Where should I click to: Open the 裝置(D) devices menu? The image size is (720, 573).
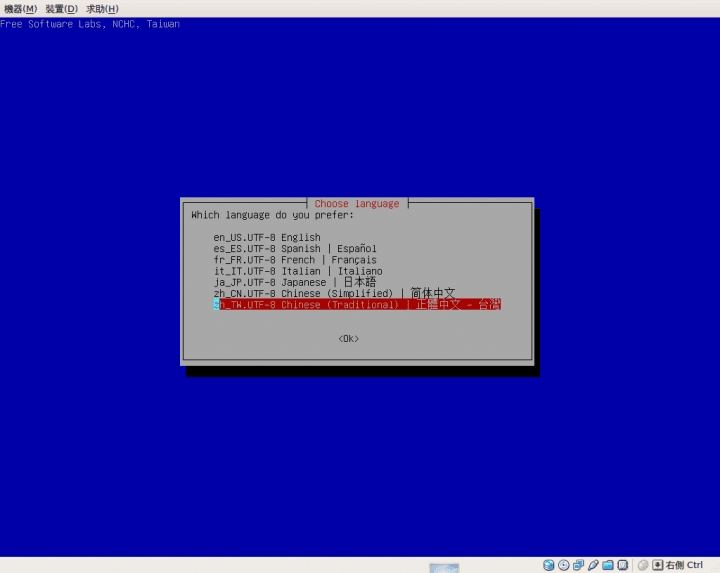(x=61, y=8)
